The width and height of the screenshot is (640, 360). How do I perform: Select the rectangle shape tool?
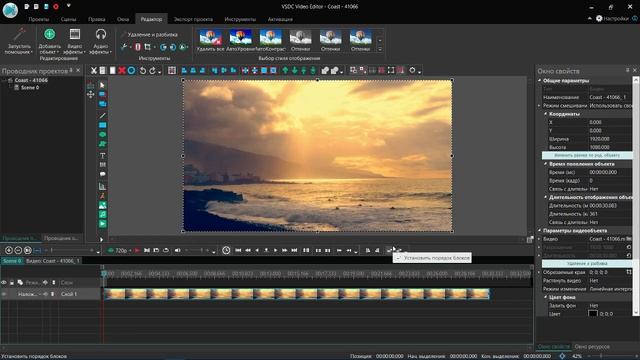click(102, 125)
